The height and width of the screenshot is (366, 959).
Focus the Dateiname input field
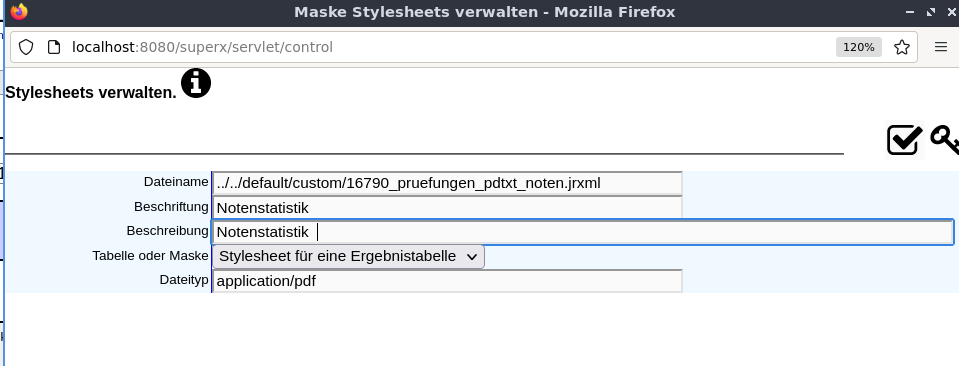pyautogui.click(x=447, y=183)
